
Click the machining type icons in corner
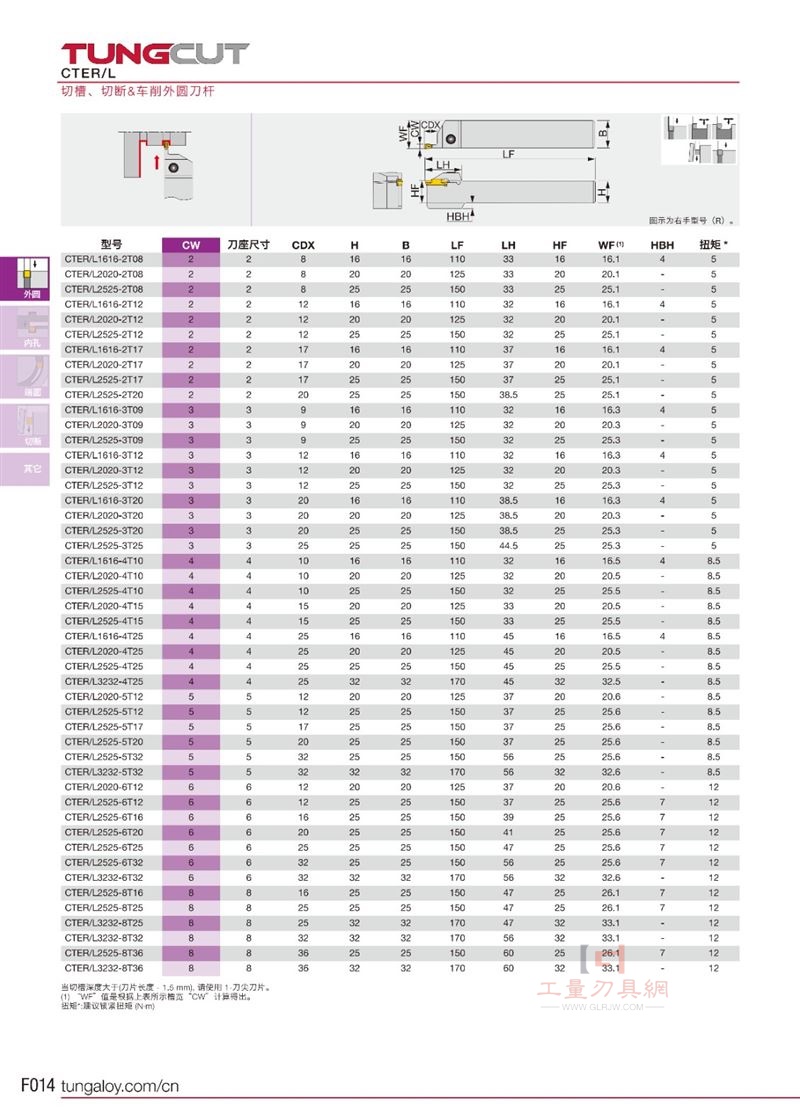point(699,140)
